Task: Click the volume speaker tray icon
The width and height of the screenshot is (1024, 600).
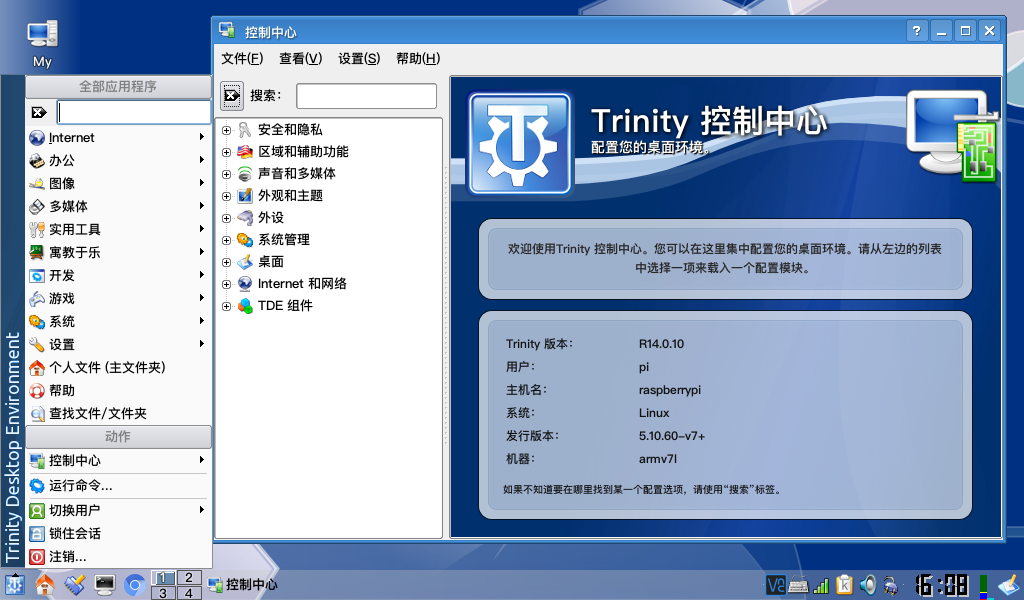Action: click(868, 585)
